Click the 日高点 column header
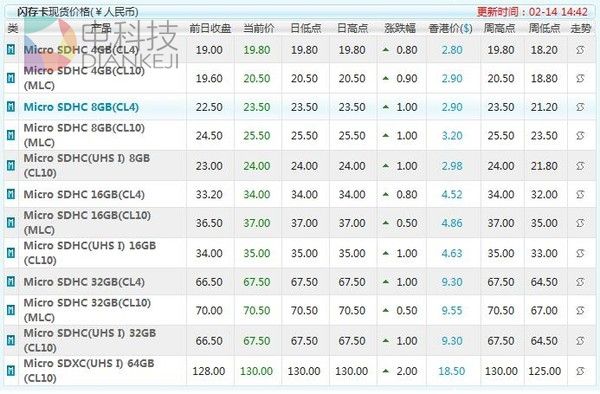 coord(352,28)
